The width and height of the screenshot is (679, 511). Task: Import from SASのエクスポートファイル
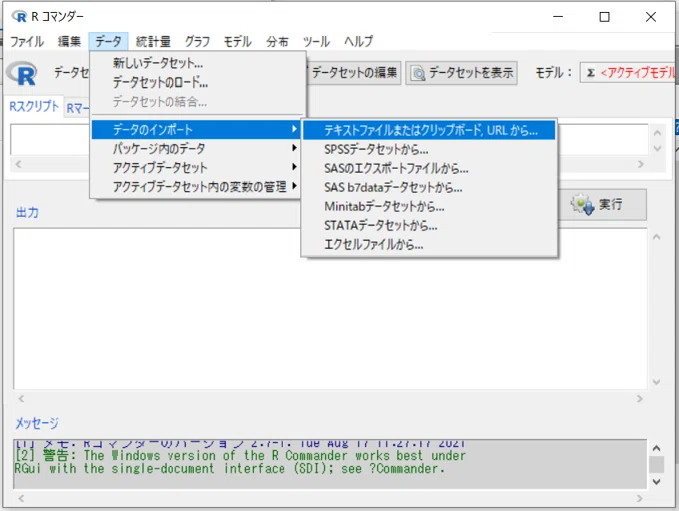(x=429, y=168)
